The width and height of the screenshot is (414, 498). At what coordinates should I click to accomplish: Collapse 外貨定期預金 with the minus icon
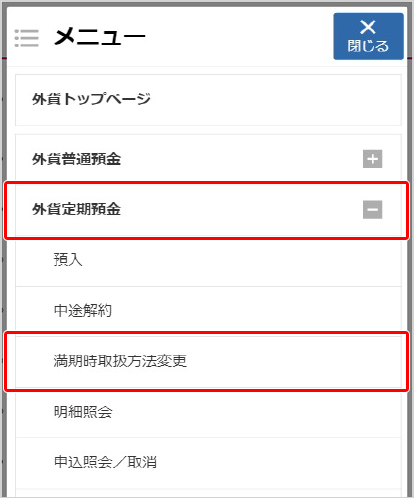(372, 210)
